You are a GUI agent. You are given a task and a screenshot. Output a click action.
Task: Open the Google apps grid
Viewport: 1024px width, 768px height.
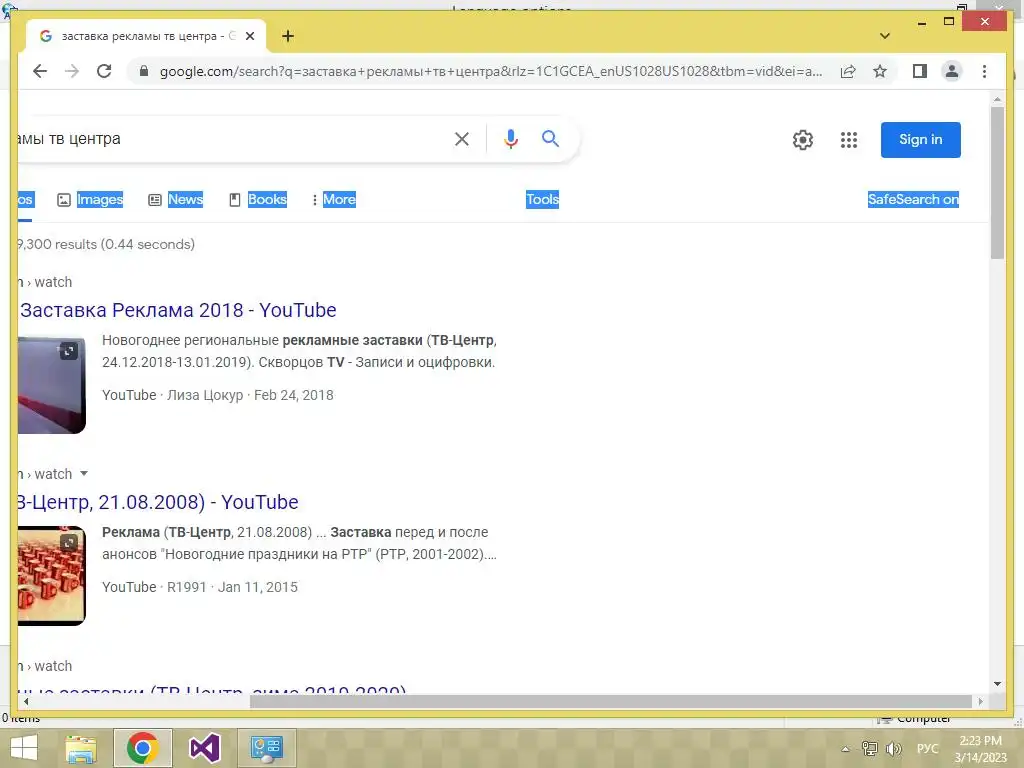848,140
